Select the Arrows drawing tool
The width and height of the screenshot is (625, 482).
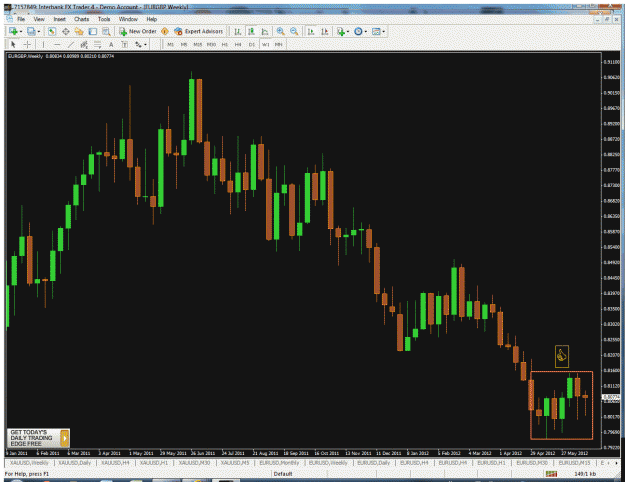coord(138,45)
